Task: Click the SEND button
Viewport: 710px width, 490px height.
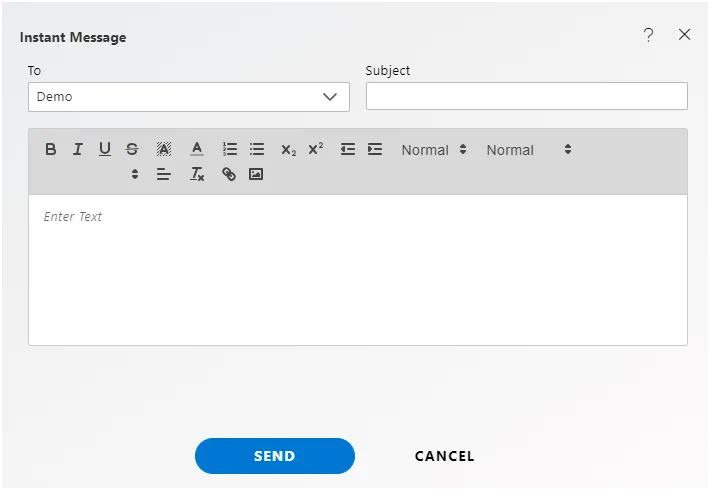Action: (x=275, y=456)
